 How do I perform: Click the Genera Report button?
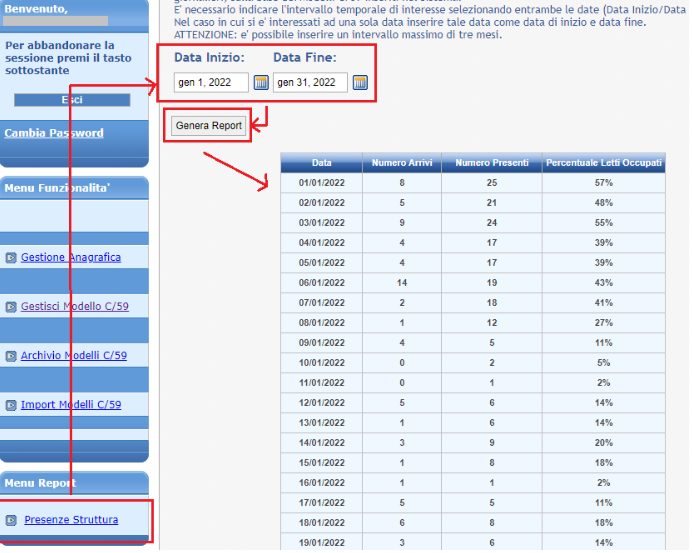pos(209,126)
